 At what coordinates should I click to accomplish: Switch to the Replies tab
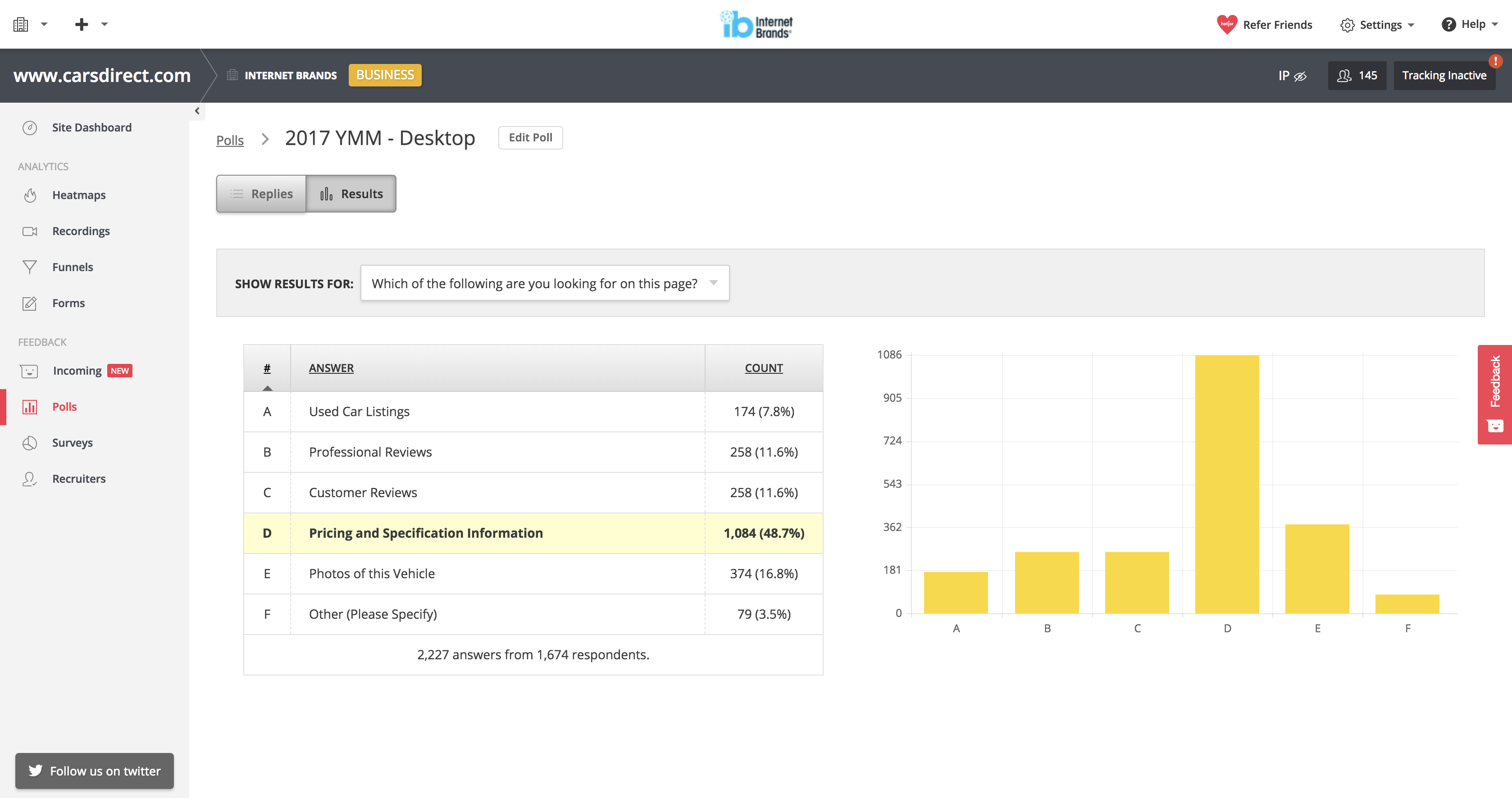click(261, 194)
